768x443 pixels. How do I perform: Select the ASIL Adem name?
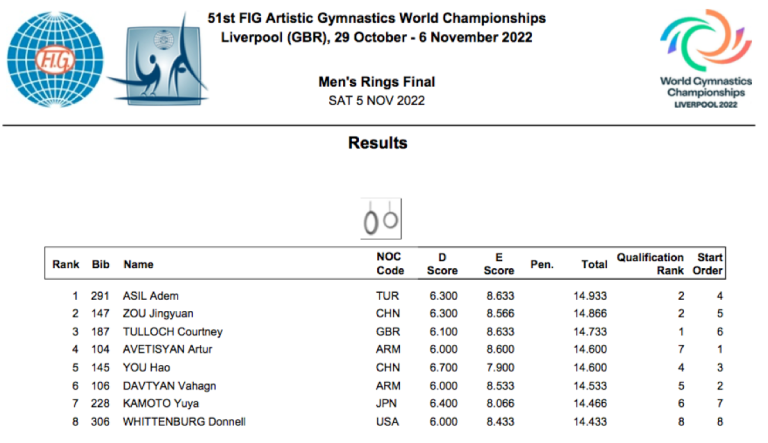pyautogui.click(x=151, y=296)
